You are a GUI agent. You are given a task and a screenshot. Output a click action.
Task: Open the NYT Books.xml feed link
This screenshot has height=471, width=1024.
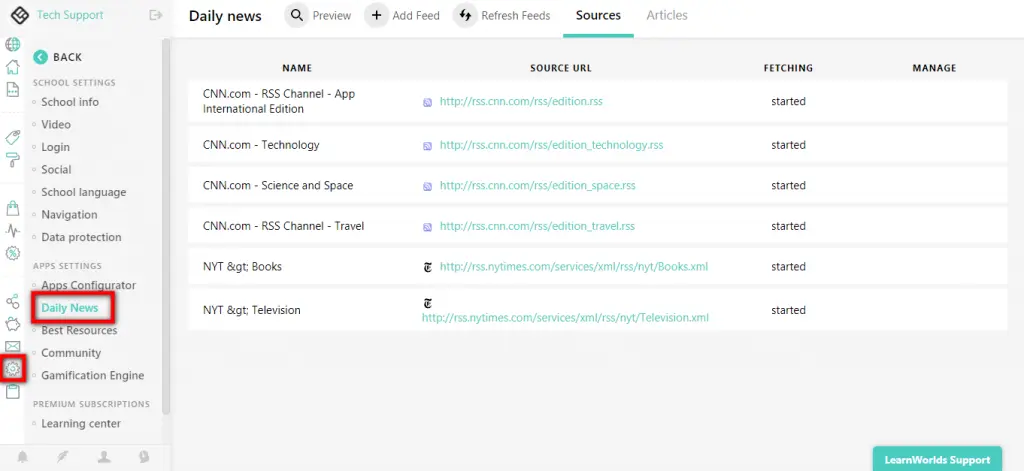[574, 267]
